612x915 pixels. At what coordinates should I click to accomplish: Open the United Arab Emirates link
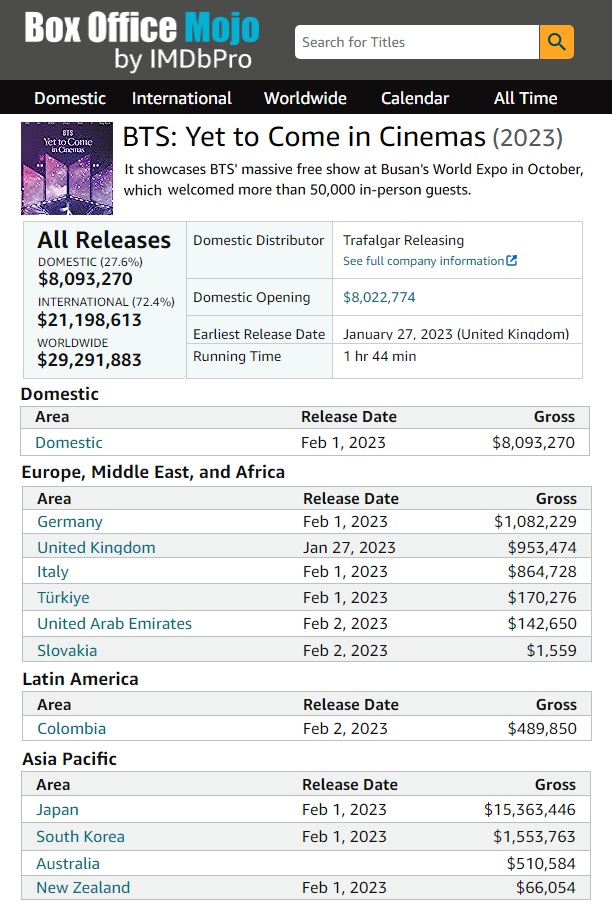114,623
